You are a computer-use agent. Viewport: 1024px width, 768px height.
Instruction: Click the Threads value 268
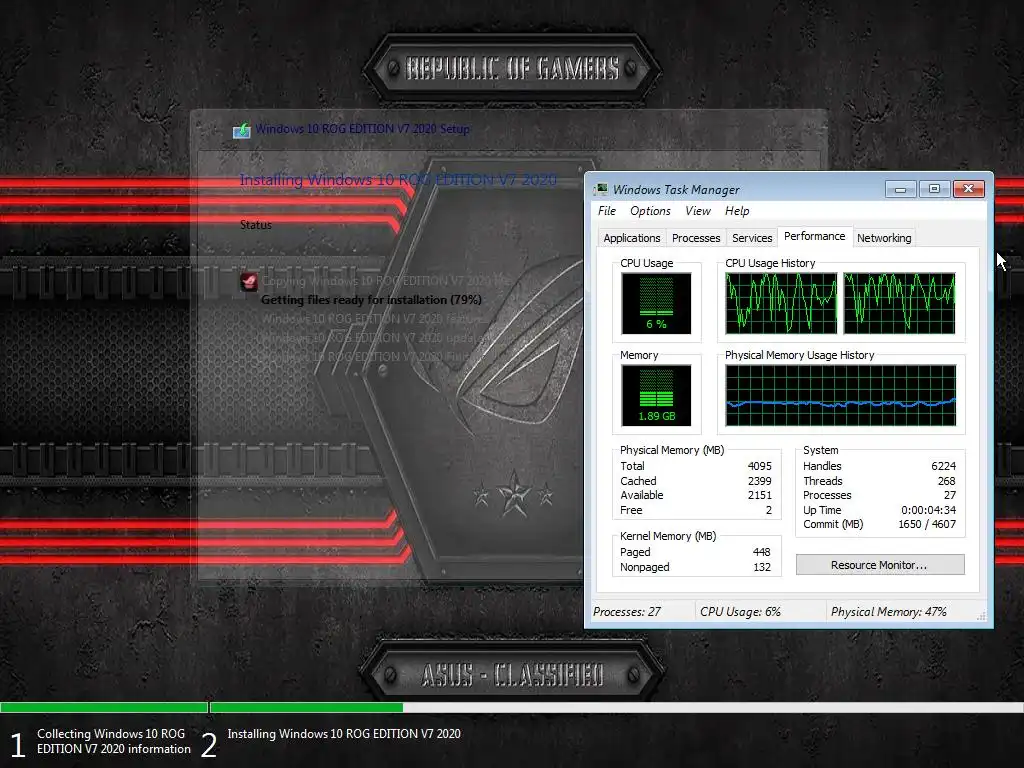pyautogui.click(x=946, y=481)
